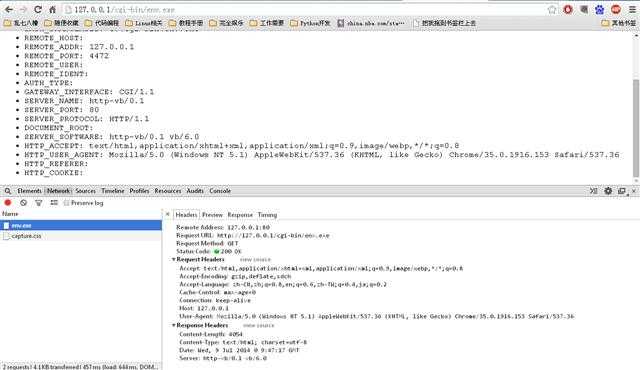Click the page's vertical scrollbar thumb
Screen dimensions: 640x370
point(636,129)
